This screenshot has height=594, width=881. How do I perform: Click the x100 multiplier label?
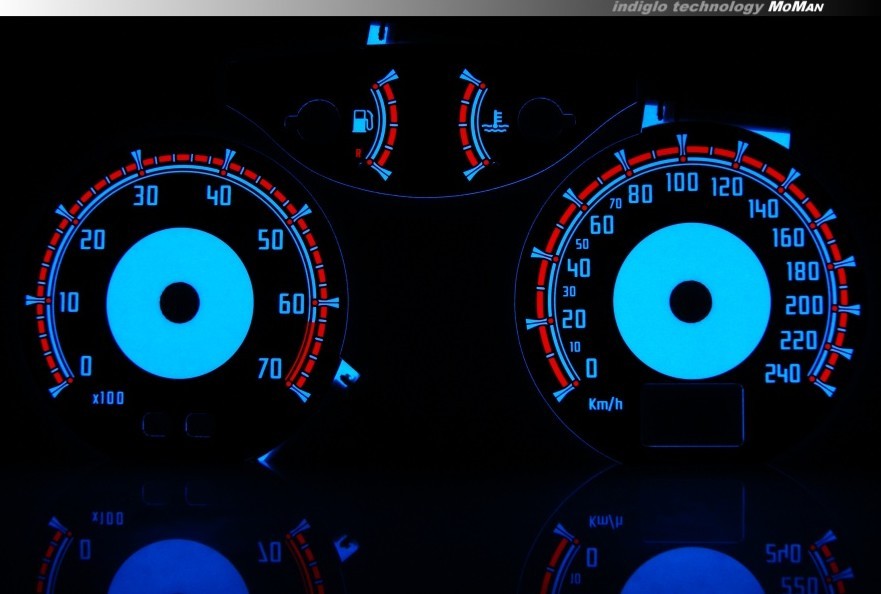click(x=107, y=398)
